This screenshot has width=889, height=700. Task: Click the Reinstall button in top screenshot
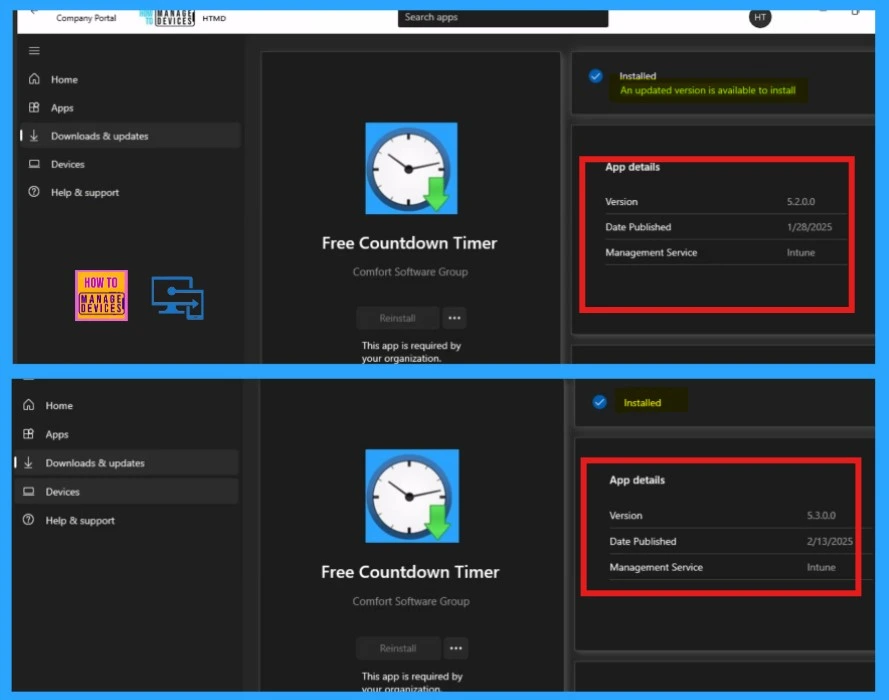pos(397,318)
